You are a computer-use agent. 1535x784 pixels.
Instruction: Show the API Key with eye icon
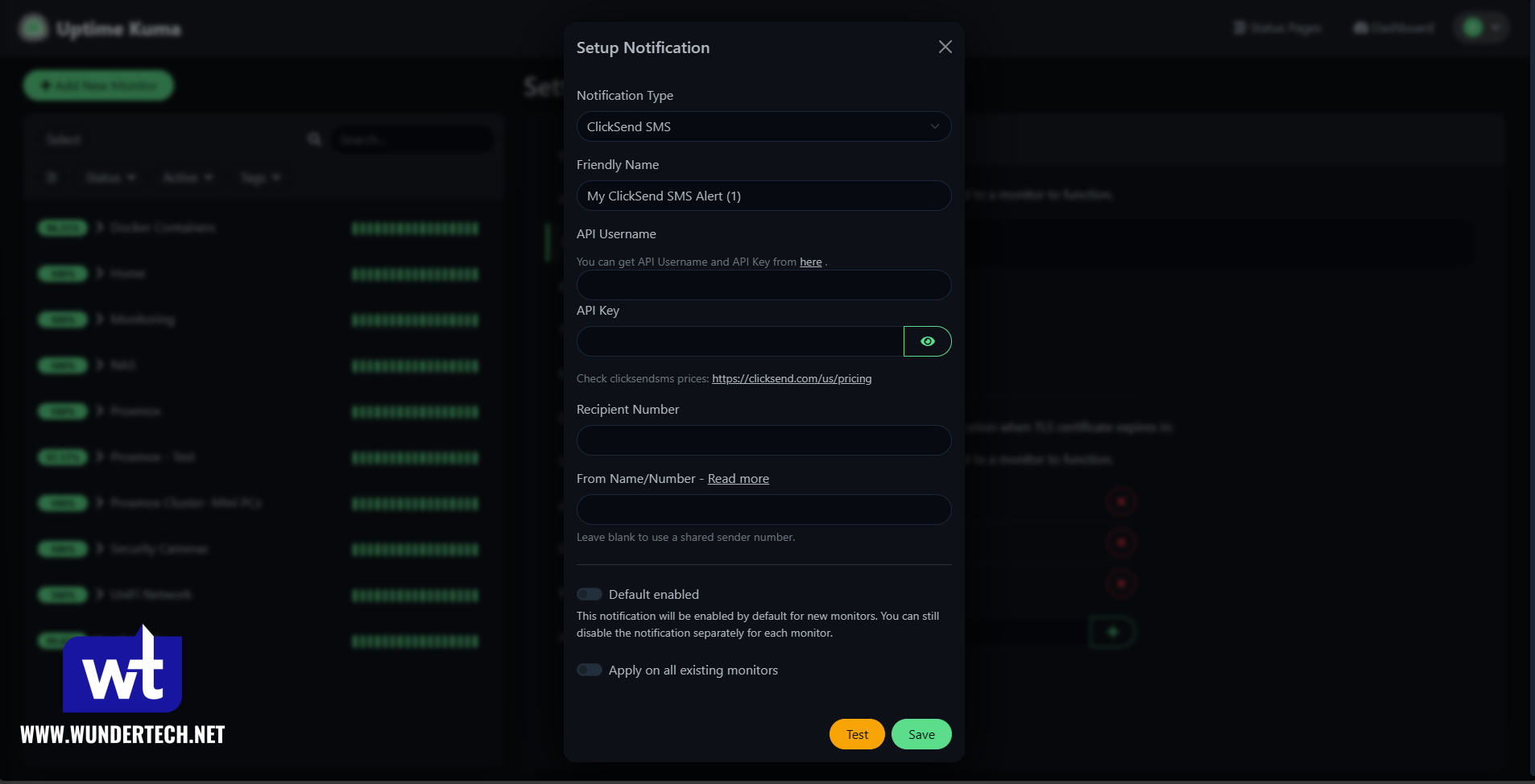[928, 341]
